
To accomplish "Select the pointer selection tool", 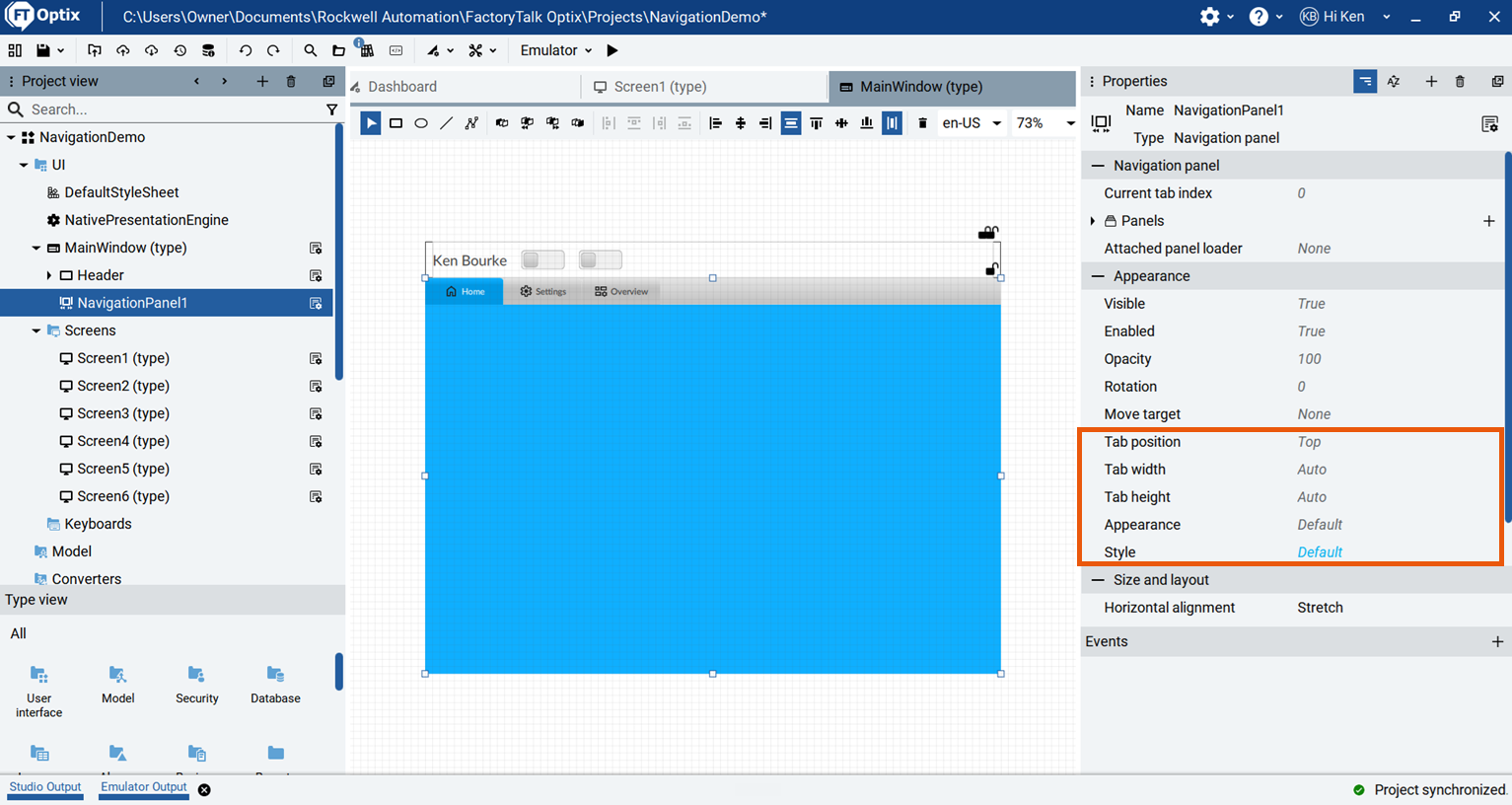I will [x=371, y=123].
